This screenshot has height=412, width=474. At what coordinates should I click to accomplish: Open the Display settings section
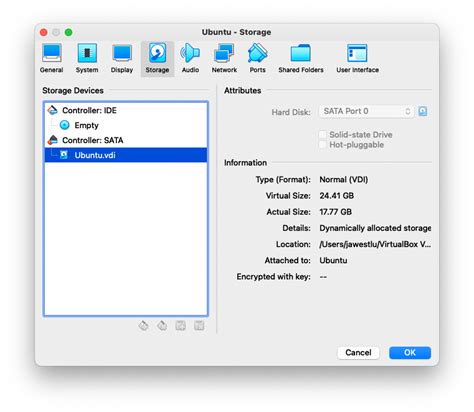click(122, 59)
